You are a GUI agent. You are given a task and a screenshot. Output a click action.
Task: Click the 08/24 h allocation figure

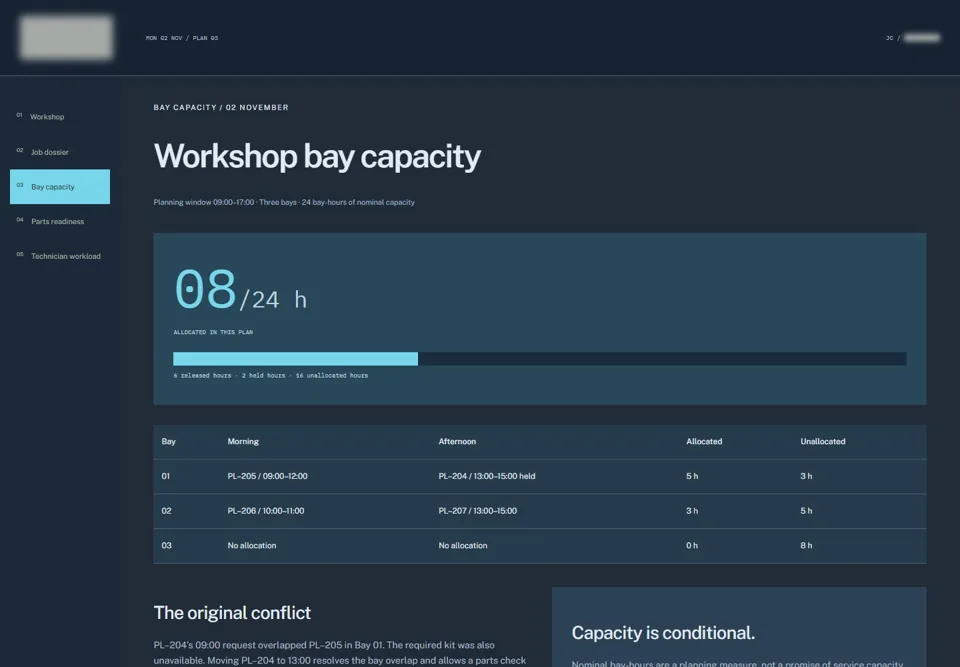pos(241,290)
